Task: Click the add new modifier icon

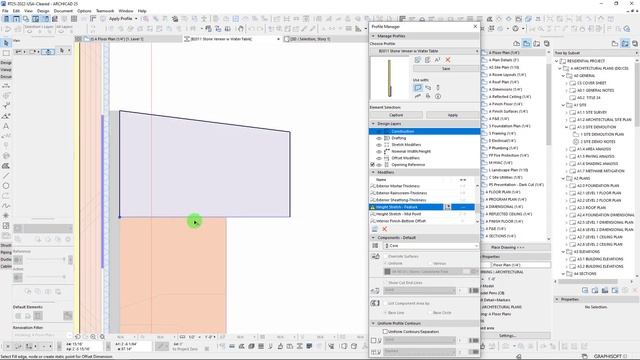Action: tap(375, 229)
